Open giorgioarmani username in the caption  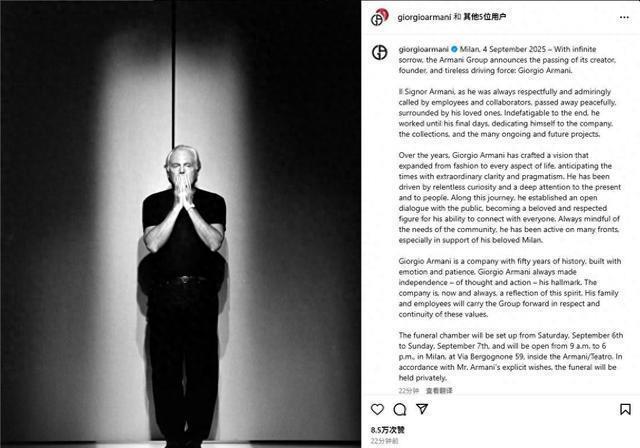tap(424, 49)
